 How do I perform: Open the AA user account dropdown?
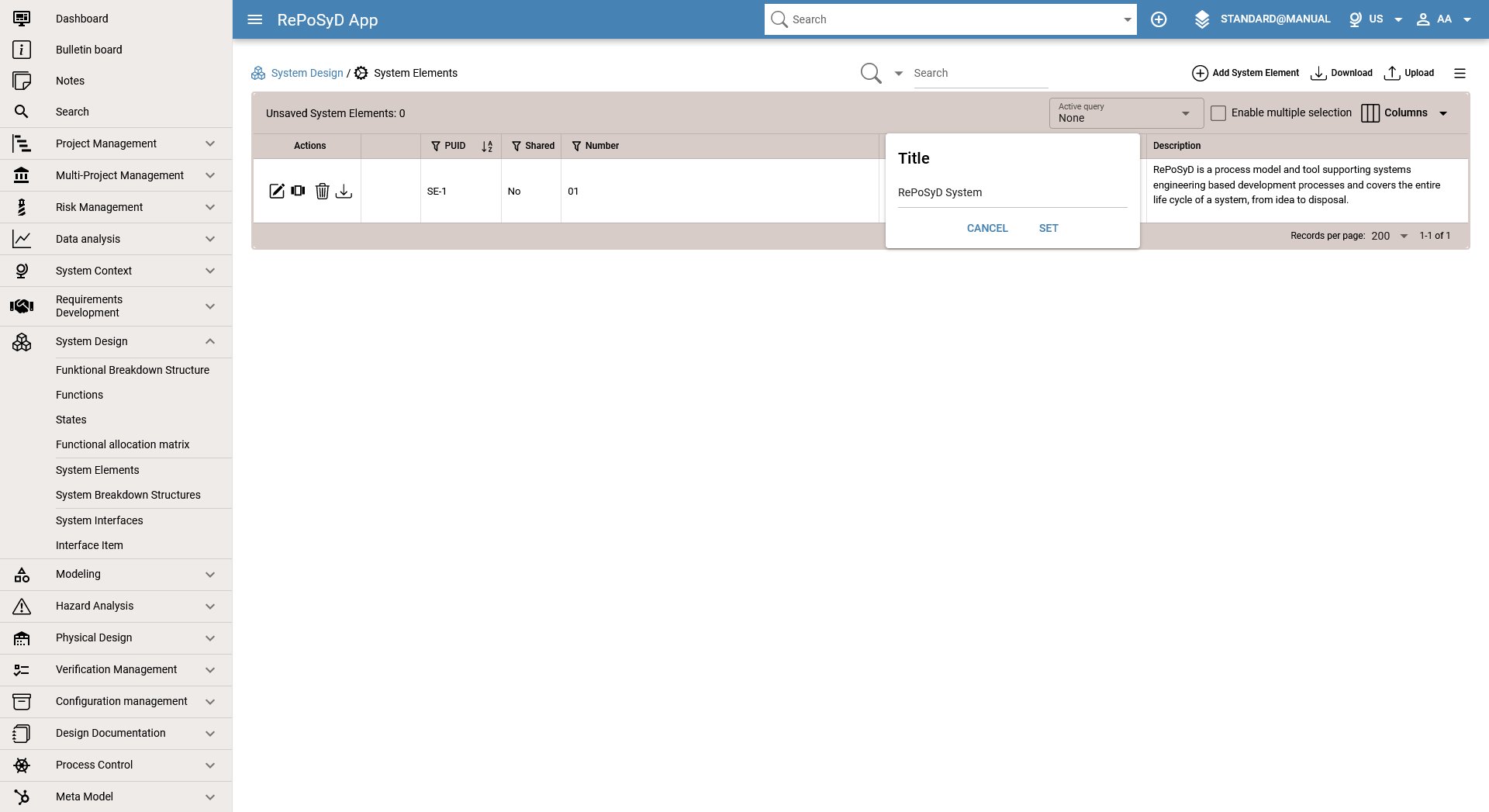[1444, 19]
